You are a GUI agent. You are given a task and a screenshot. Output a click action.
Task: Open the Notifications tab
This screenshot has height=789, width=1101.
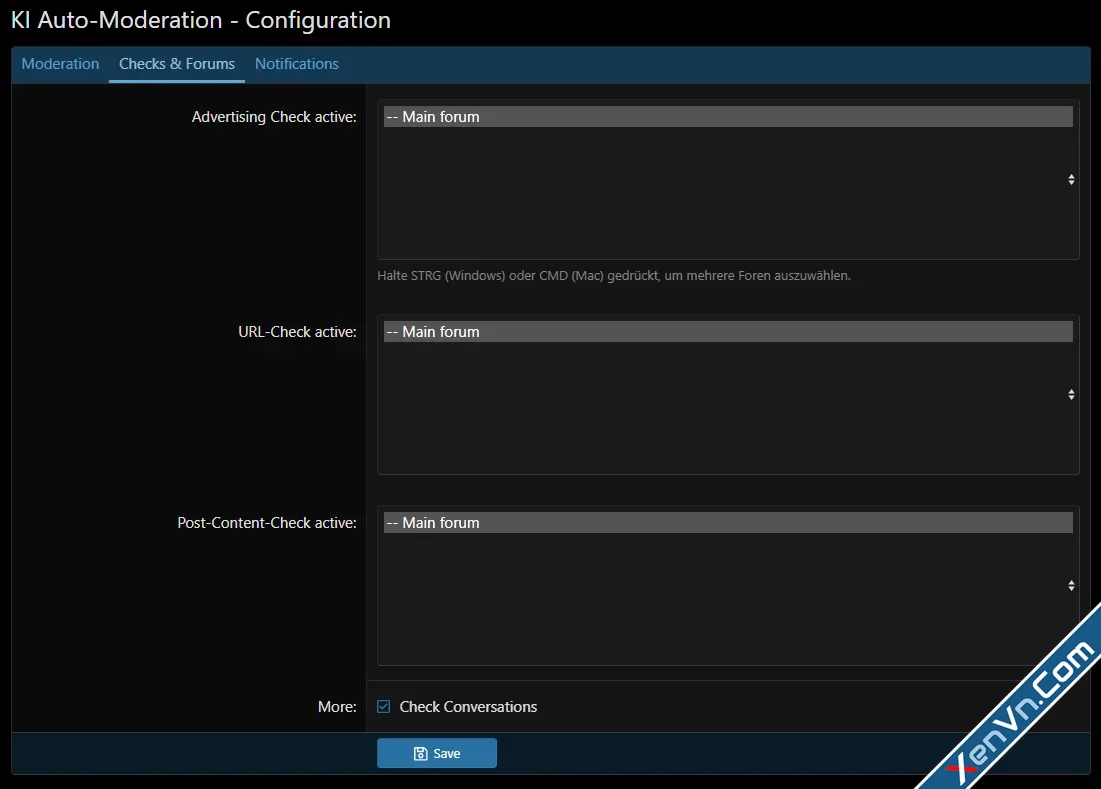coord(296,64)
